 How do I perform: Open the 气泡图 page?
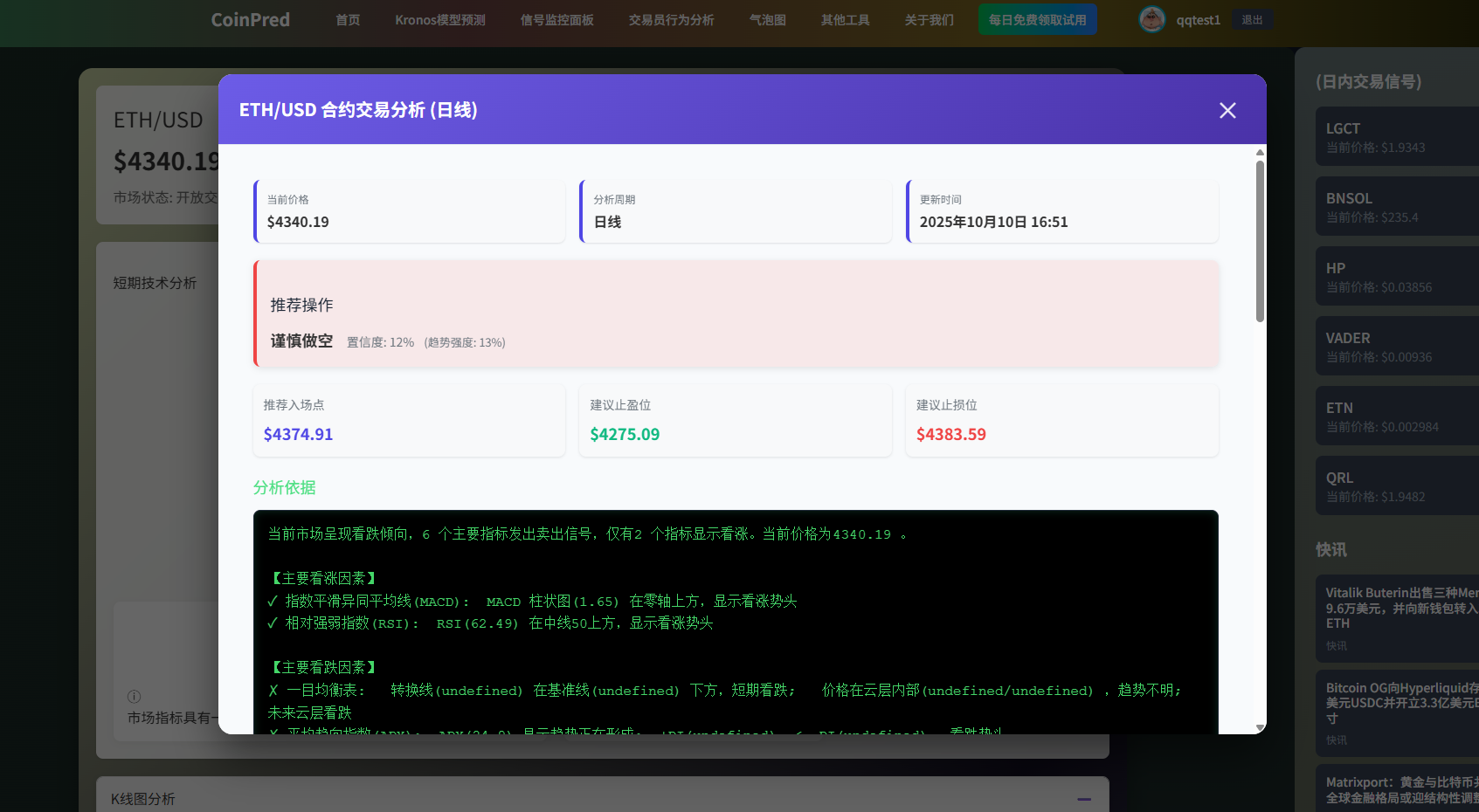[x=767, y=20]
